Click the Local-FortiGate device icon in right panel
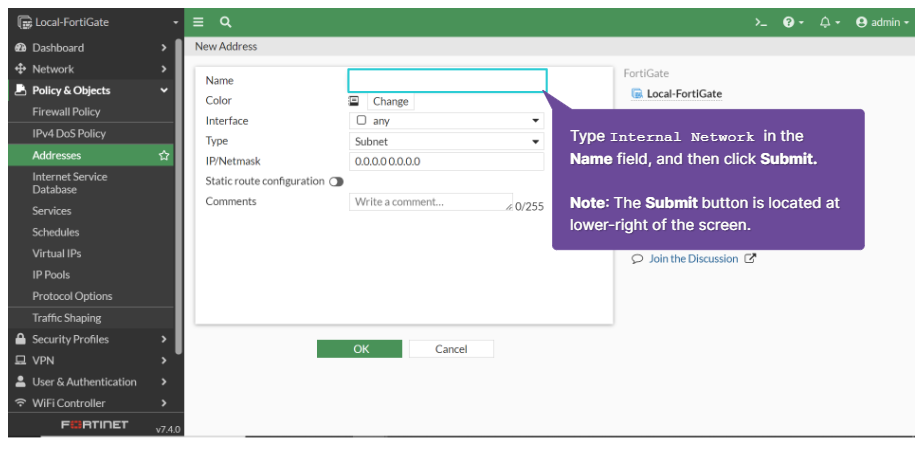 [637, 93]
